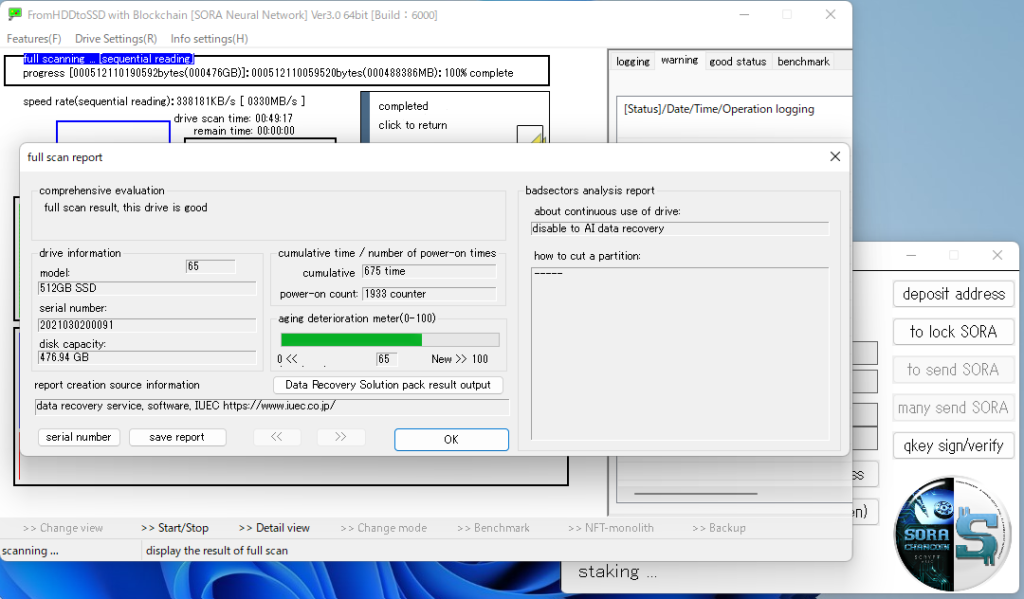Click >> Change mode in the bottom bar
The height and width of the screenshot is (599, 1024).
(x=383, y=528)
